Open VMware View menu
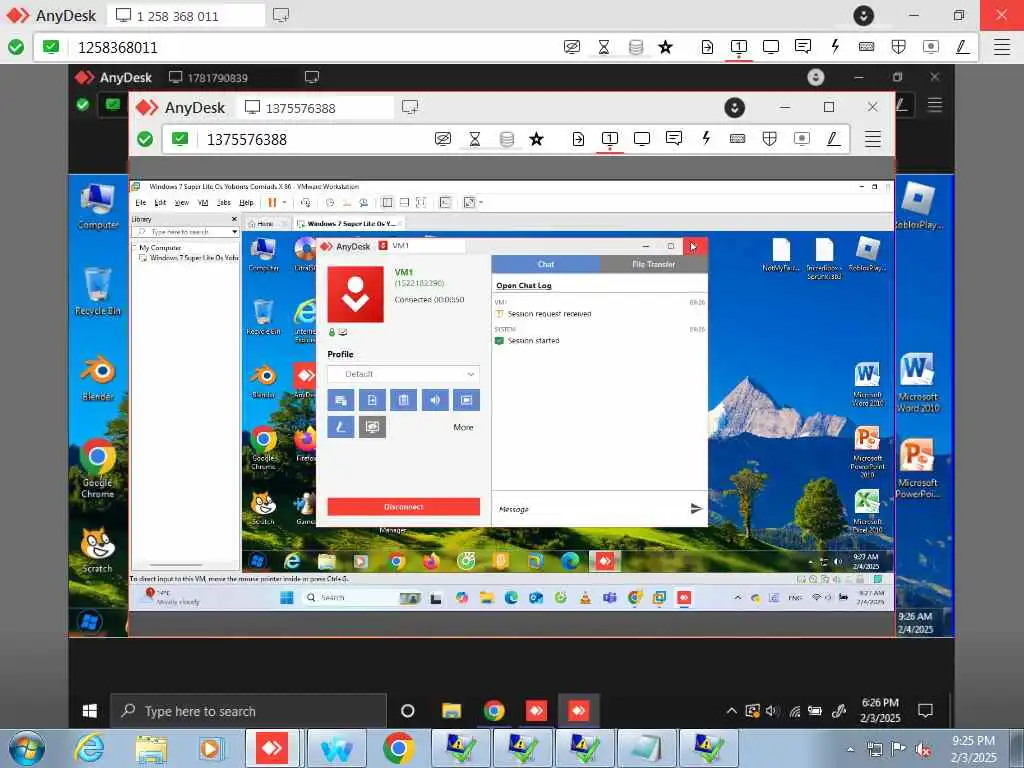This screenshot has height=768, width=1024. tap(182, 202)
